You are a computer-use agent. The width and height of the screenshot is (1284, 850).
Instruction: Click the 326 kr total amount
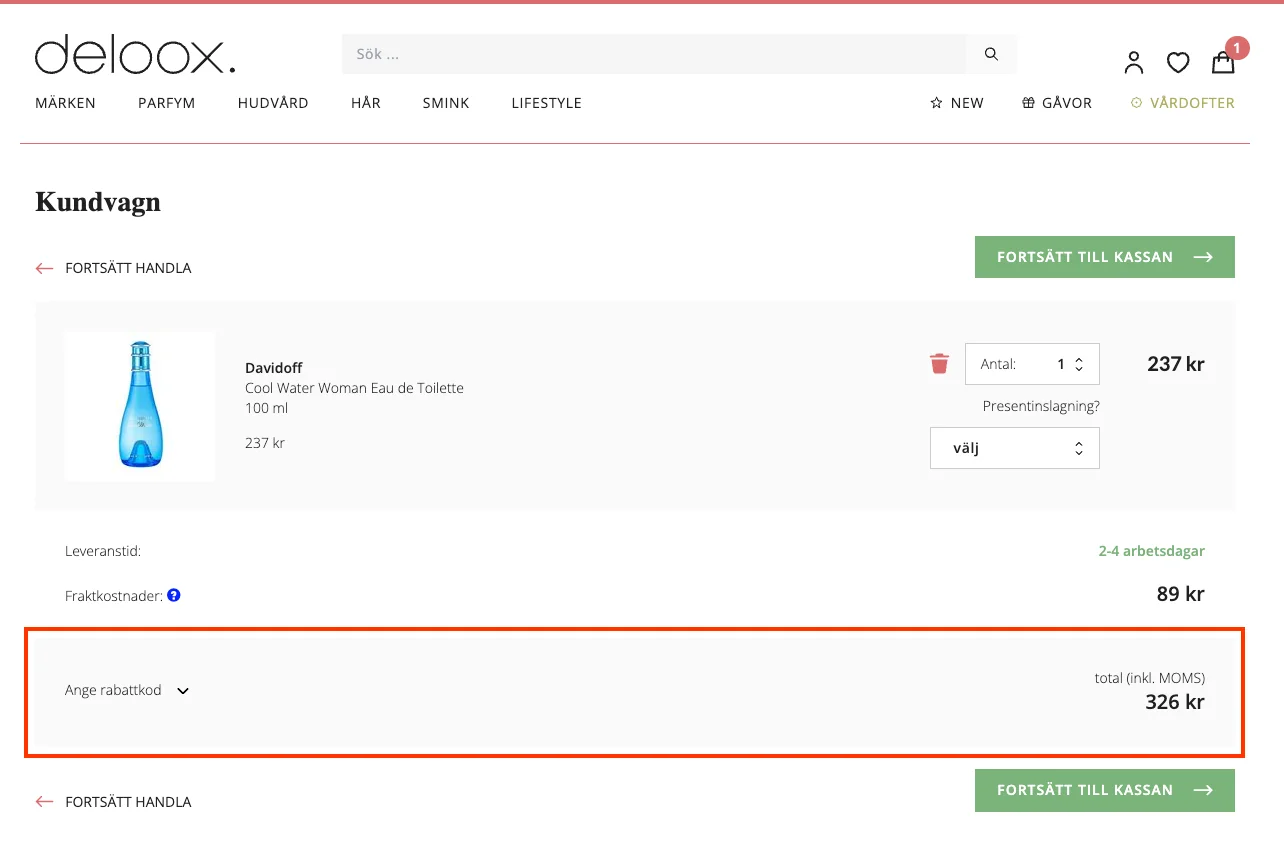click(x=1175, y=702)
